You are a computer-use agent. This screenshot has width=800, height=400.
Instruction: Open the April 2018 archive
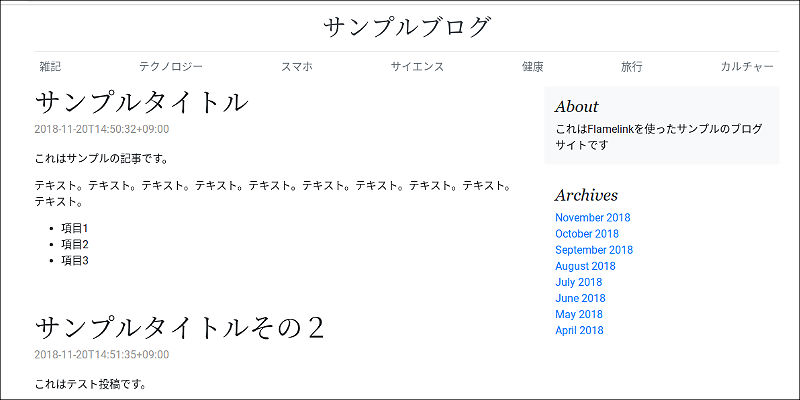point(579,330)
